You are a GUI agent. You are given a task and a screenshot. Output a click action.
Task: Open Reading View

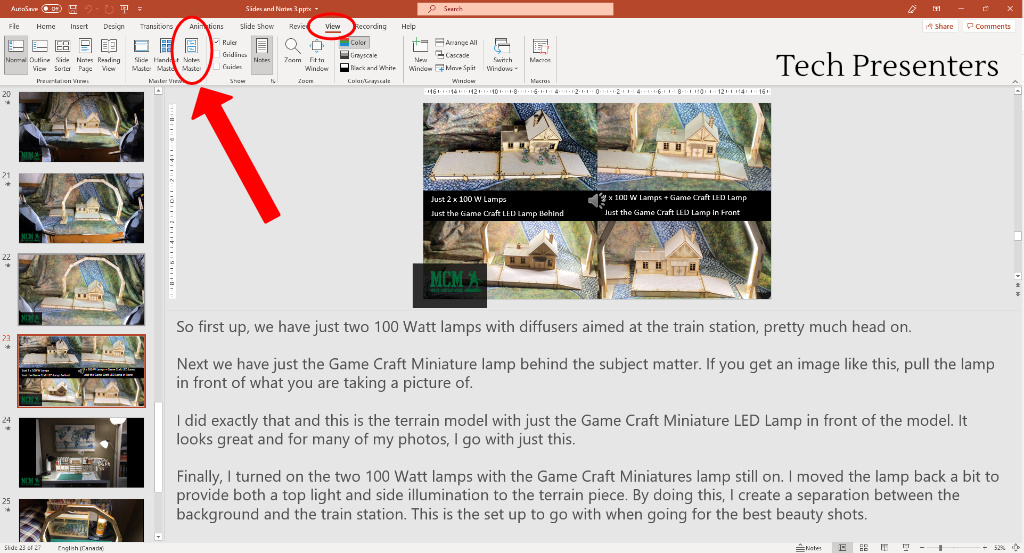[x=109, y=55]
